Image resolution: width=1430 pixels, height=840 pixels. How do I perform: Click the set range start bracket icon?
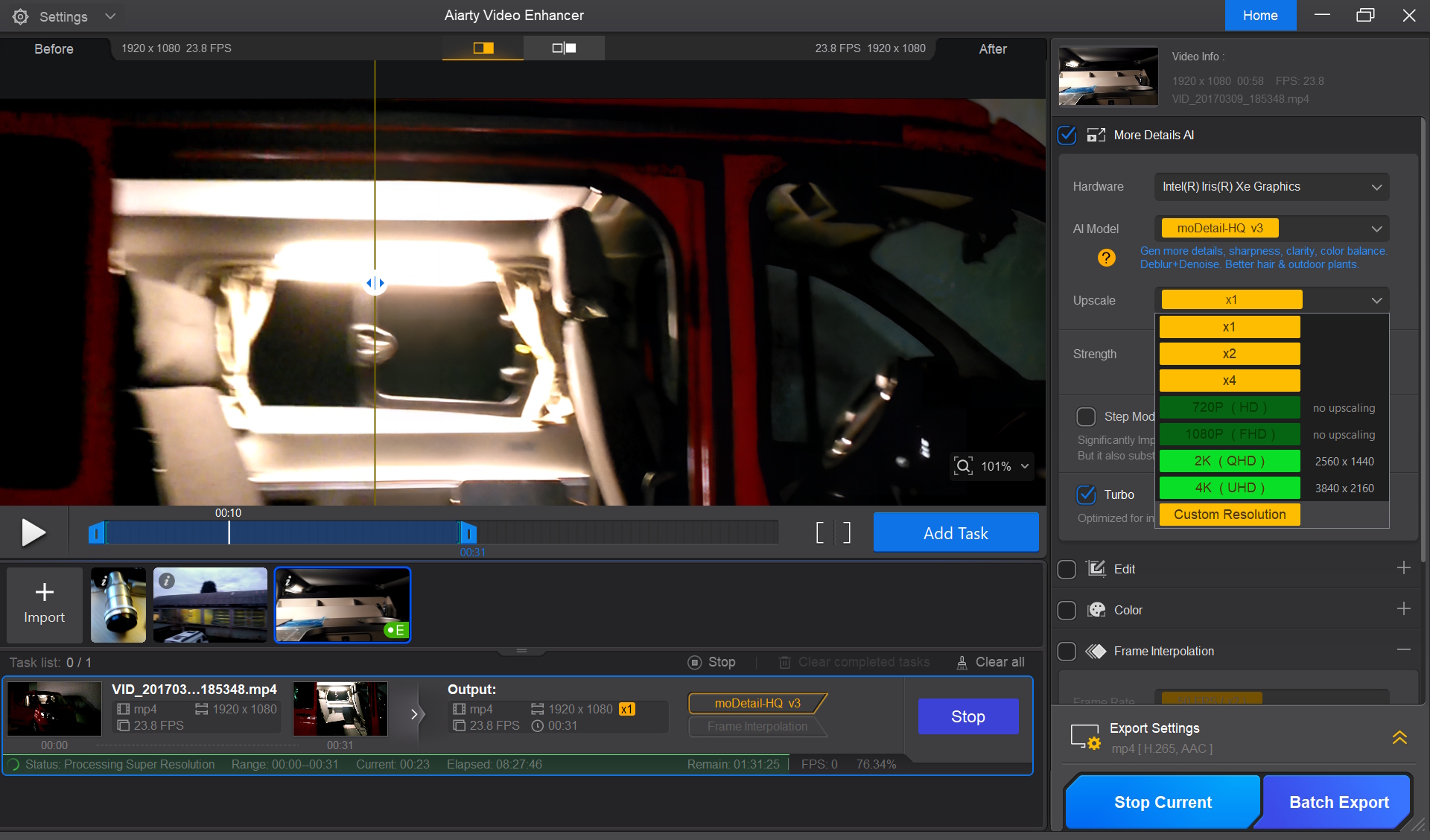tap(820, 532)
